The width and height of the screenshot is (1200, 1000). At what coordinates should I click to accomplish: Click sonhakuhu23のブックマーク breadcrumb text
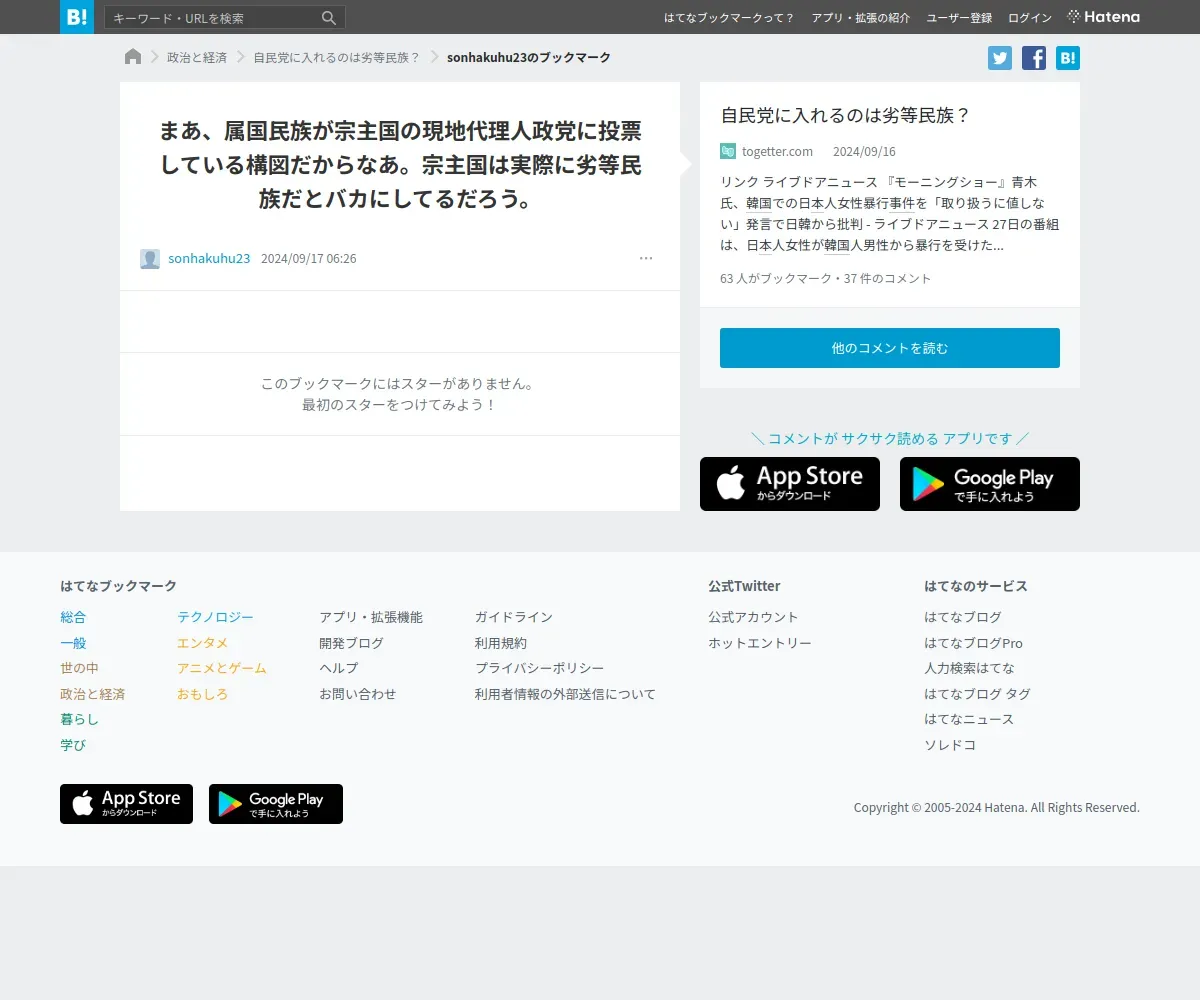529,57
